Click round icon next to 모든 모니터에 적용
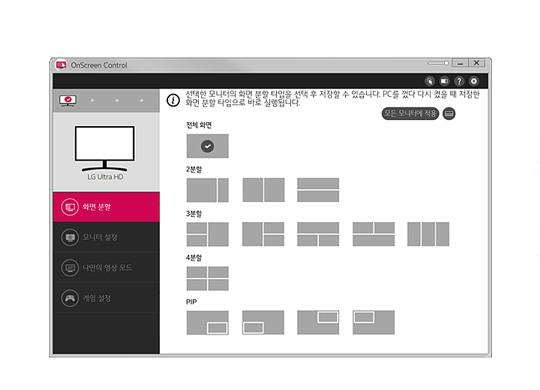Image resolution: width=540 pixels, height=390 pixels. (449, 113)
